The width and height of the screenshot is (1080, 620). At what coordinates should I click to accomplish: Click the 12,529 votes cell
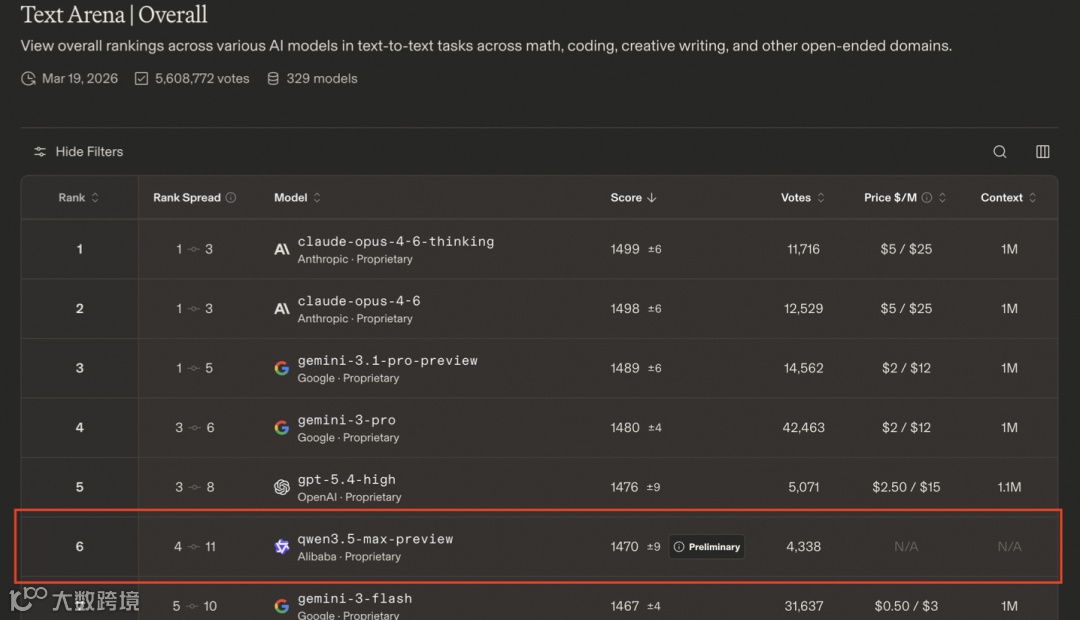803,309
